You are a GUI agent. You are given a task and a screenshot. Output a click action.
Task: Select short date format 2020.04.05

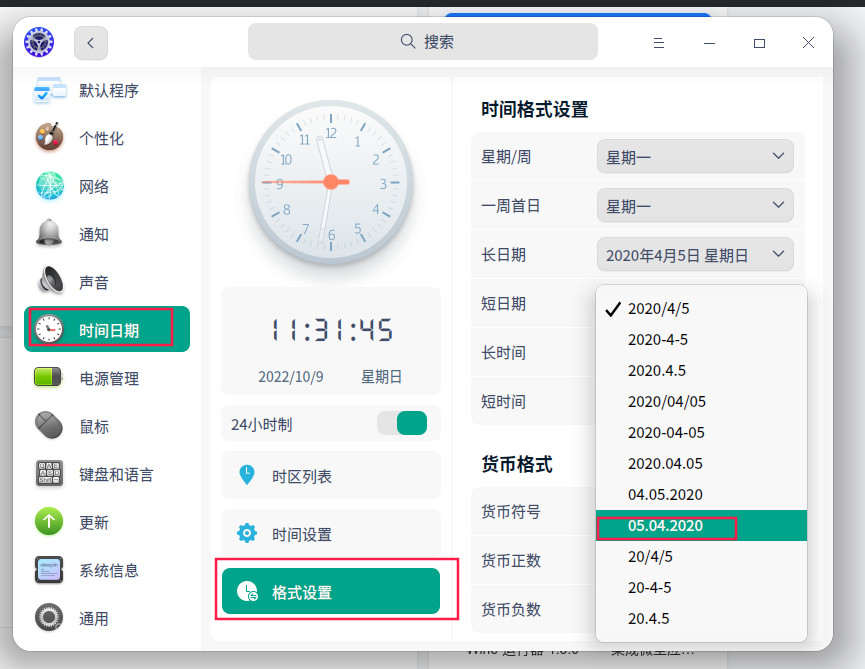(x=701, y=463)
